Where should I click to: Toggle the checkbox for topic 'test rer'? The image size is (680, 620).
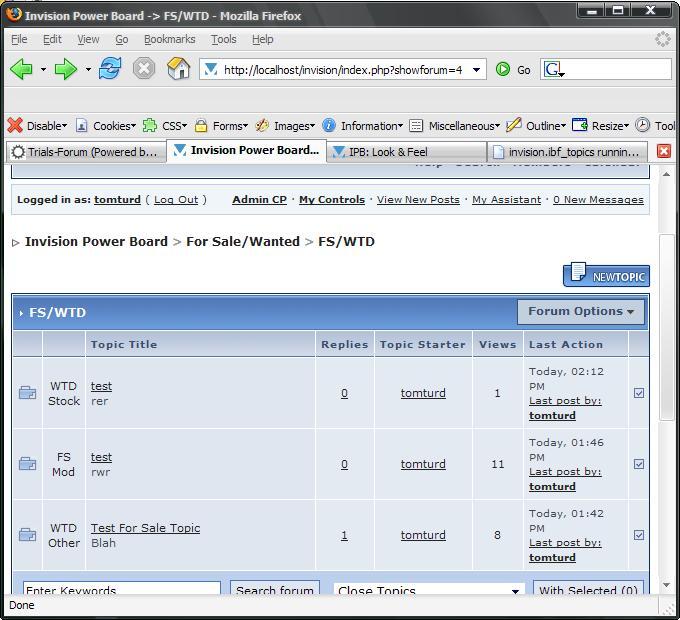pos(639,393)
